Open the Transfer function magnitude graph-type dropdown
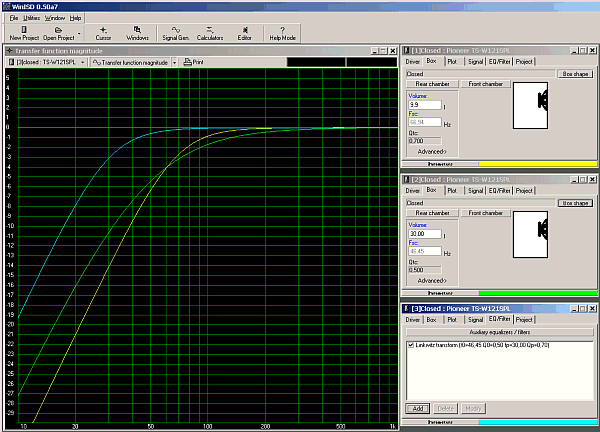Viewport: 600px width, 432px height. 175,62
